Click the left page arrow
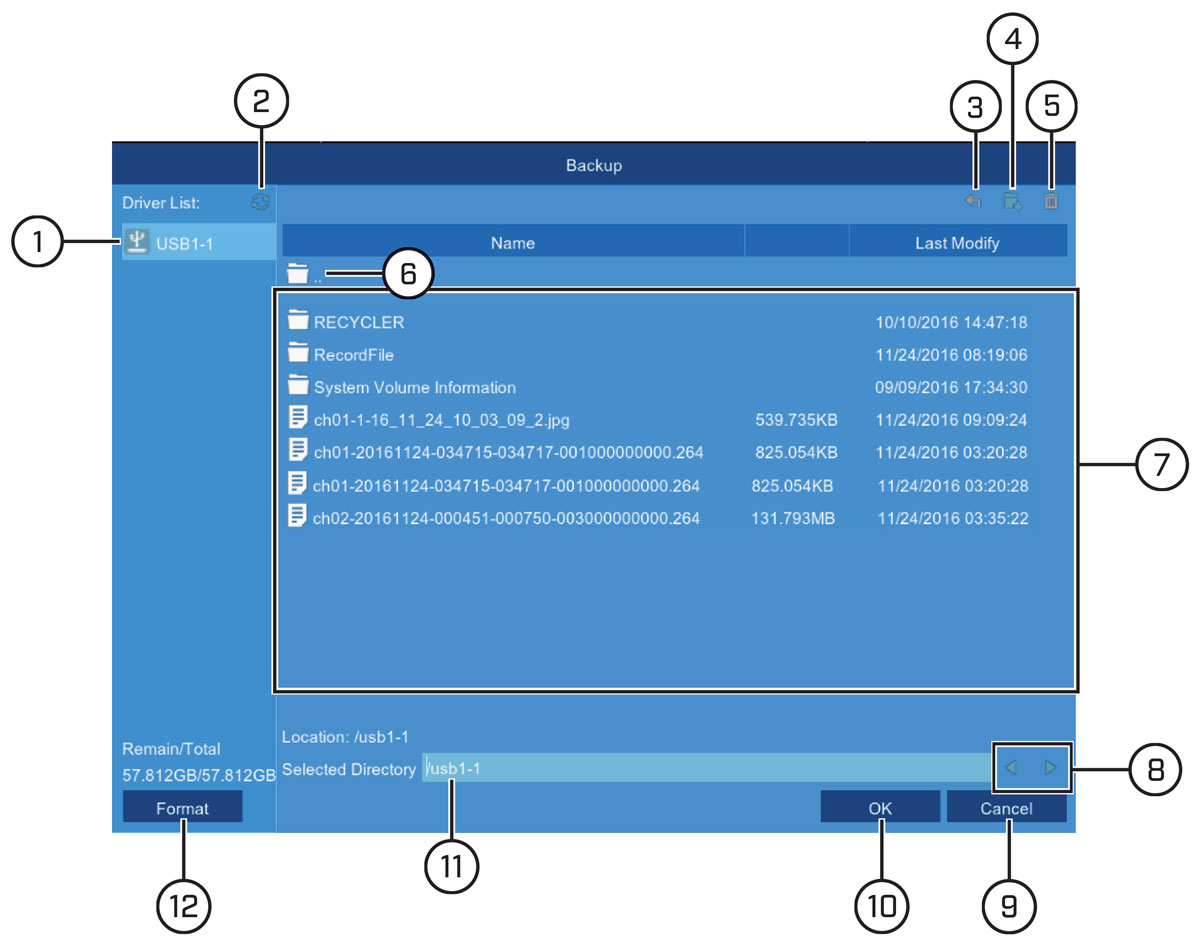 1011,768
